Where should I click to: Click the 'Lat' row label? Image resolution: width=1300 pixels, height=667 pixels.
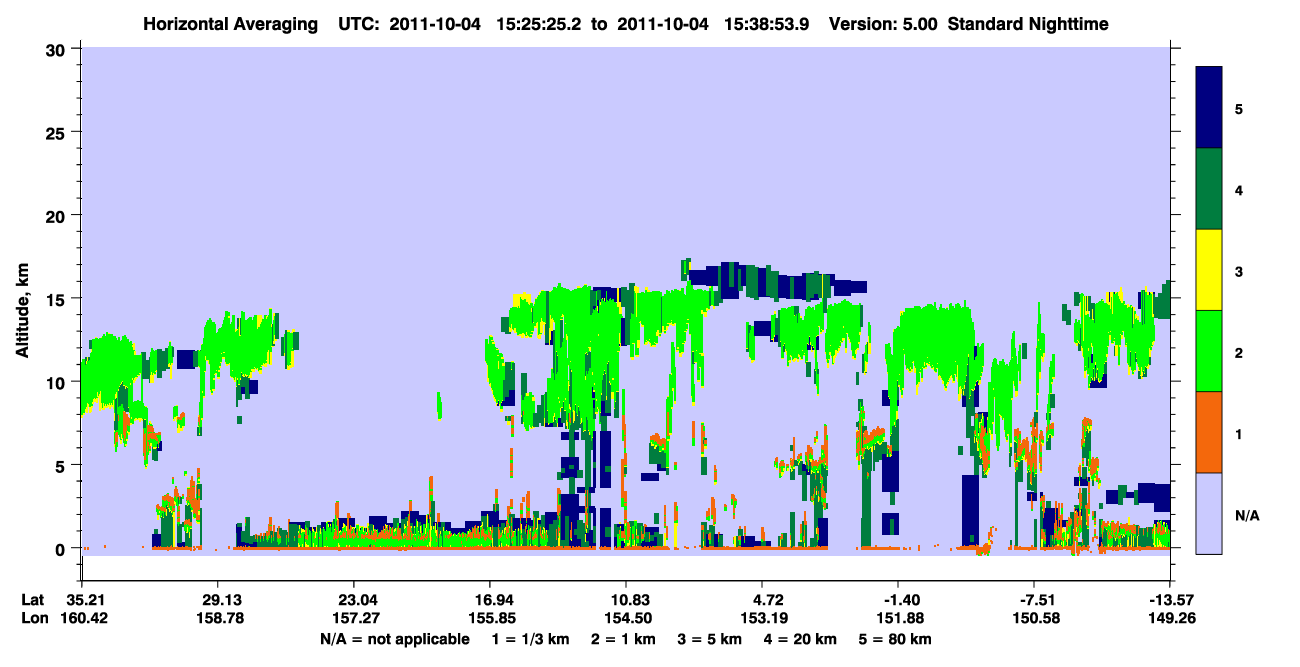pyautogui.click(x=33, y=600)
